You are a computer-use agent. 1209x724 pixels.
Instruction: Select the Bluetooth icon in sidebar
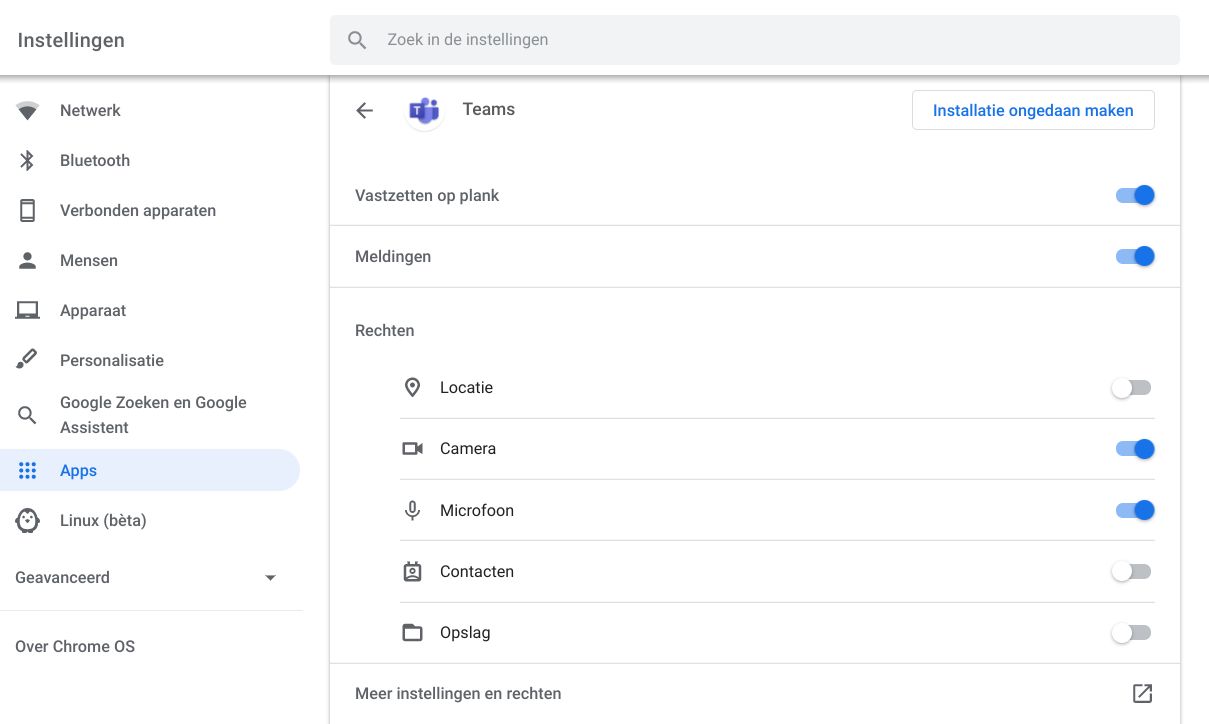27,160
